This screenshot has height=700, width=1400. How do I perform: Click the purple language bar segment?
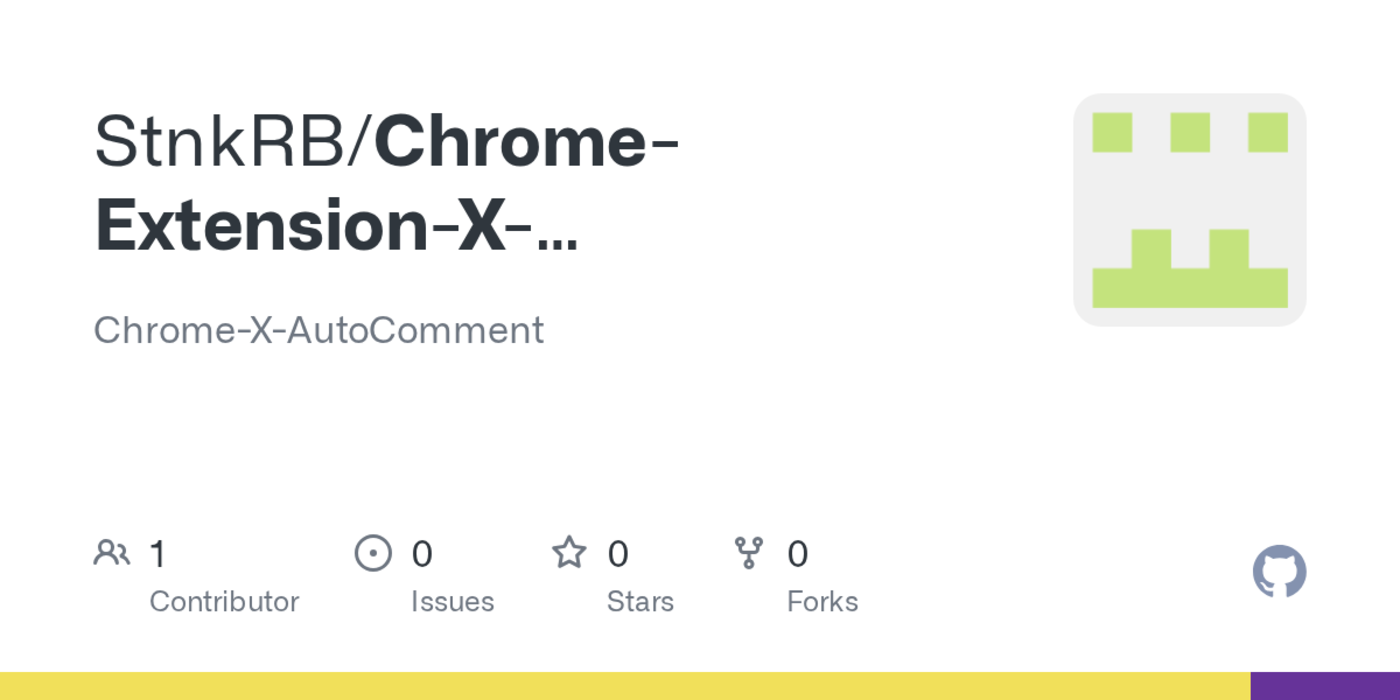click(x=1325, y=686)
